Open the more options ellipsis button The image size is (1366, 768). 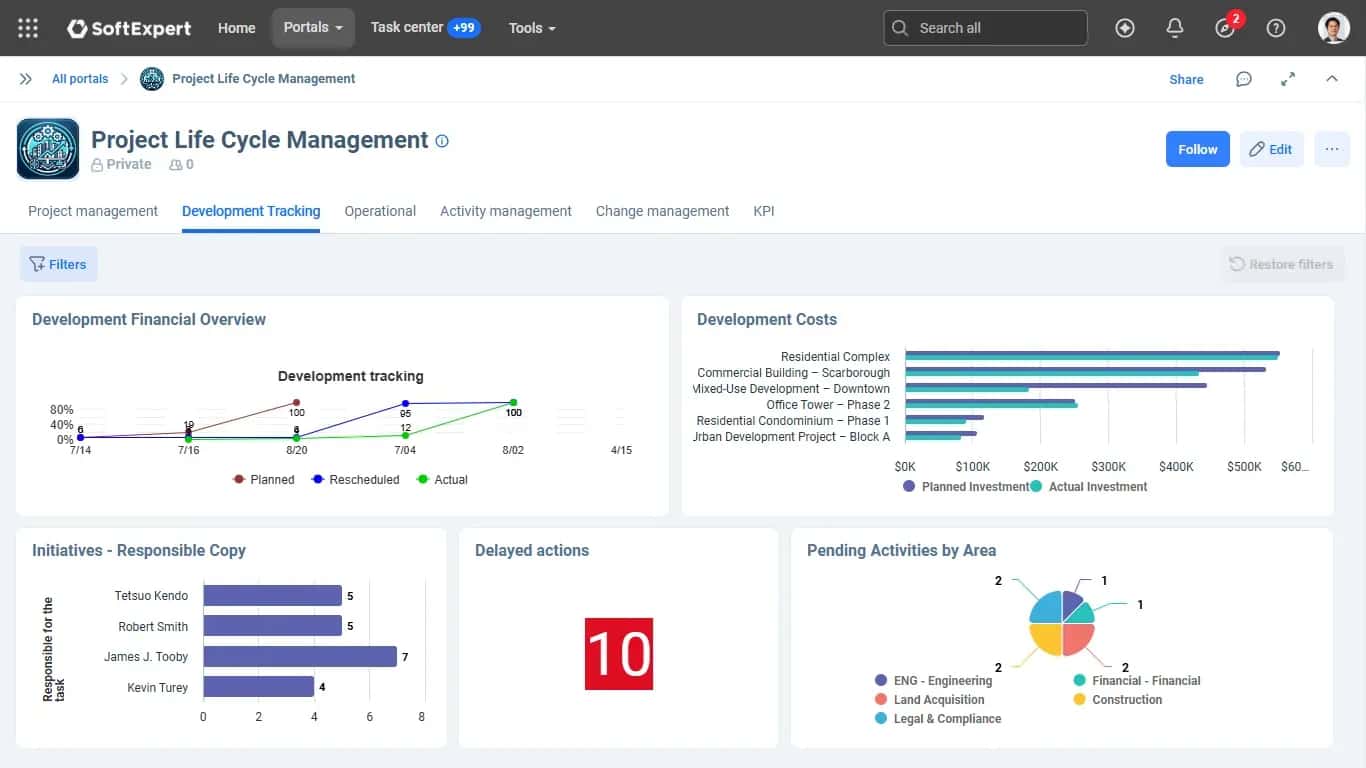[x=1332, y=149]
